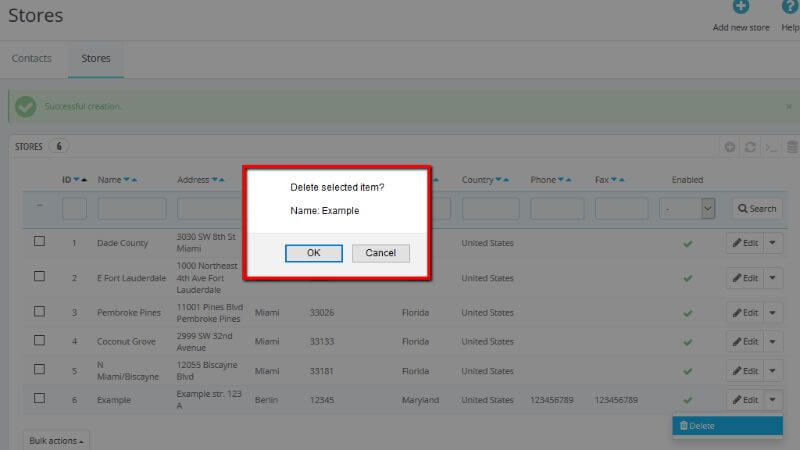Expand actions dropdown for Pembroke Pines
This screenshot has width=800, height=450.
point(773,313)
